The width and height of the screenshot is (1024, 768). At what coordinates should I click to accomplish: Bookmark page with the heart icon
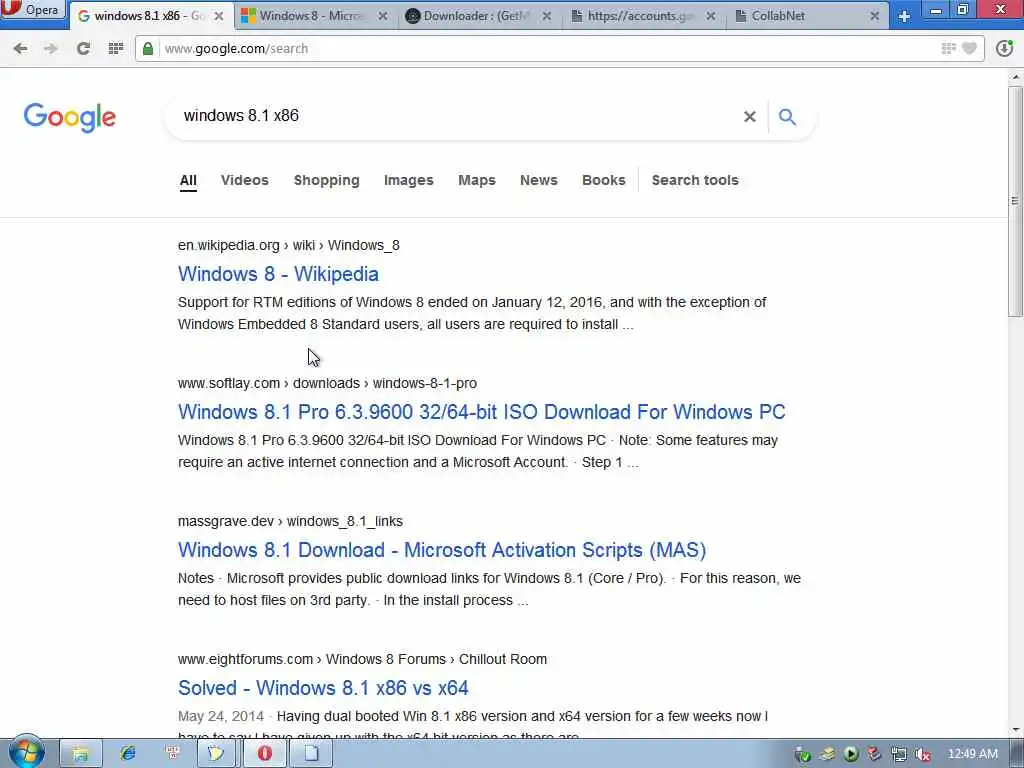tap(969, 48)
